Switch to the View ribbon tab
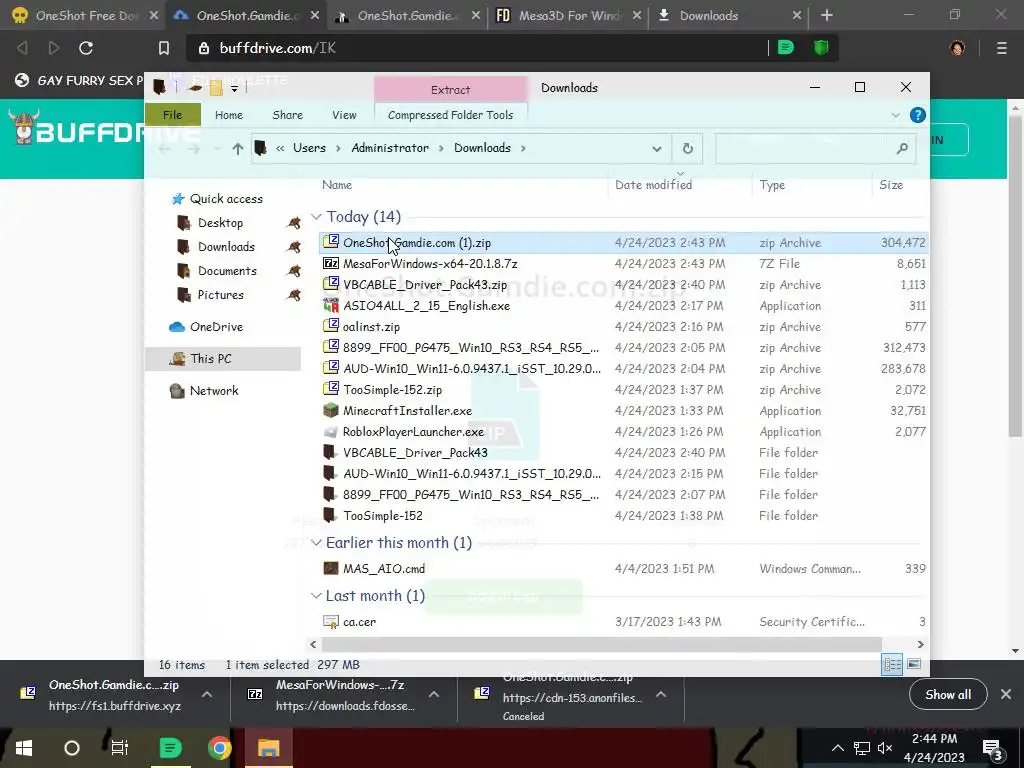The width and height of the screenshot is (1024, 768). [344, 115]
